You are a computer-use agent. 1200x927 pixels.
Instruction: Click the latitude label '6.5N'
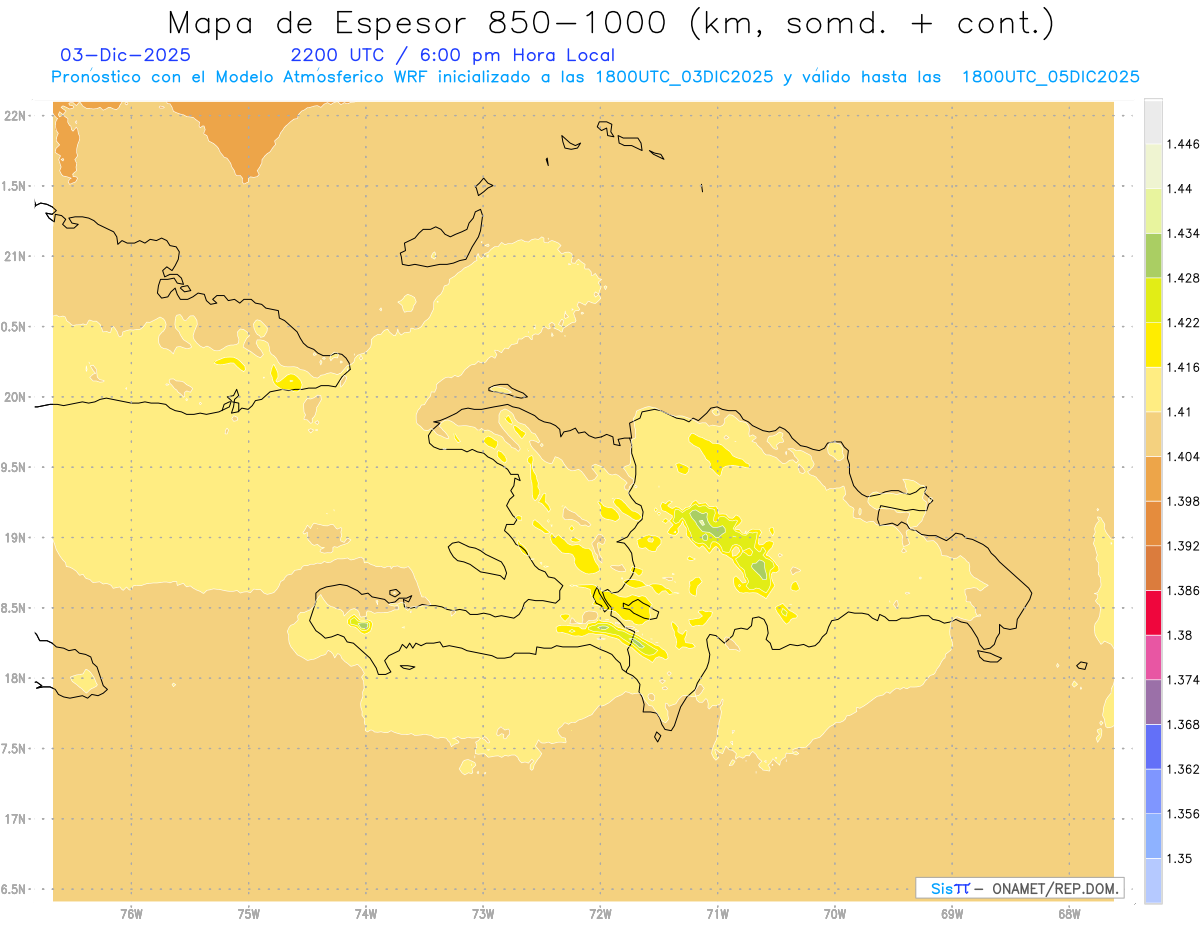[15, 889]
